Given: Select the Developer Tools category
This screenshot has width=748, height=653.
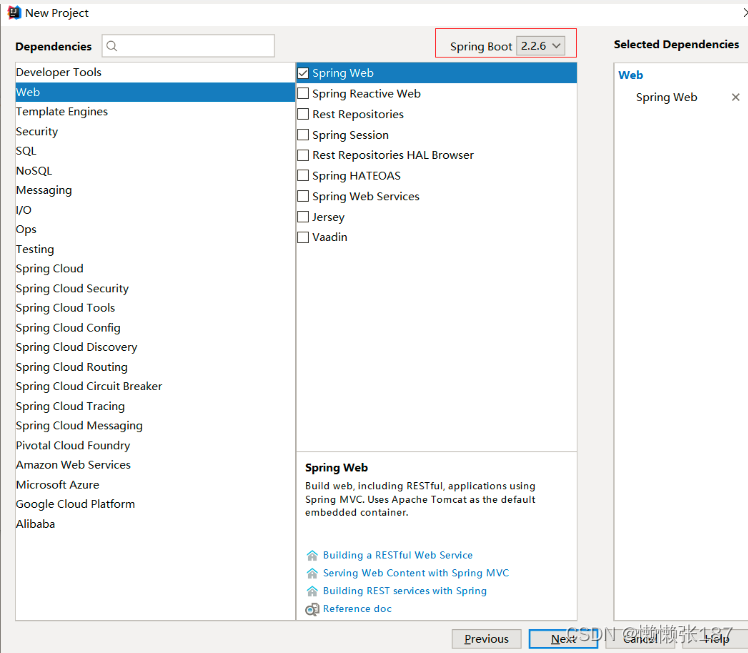Looking at the screenshot, I should (x=155, y=72).
